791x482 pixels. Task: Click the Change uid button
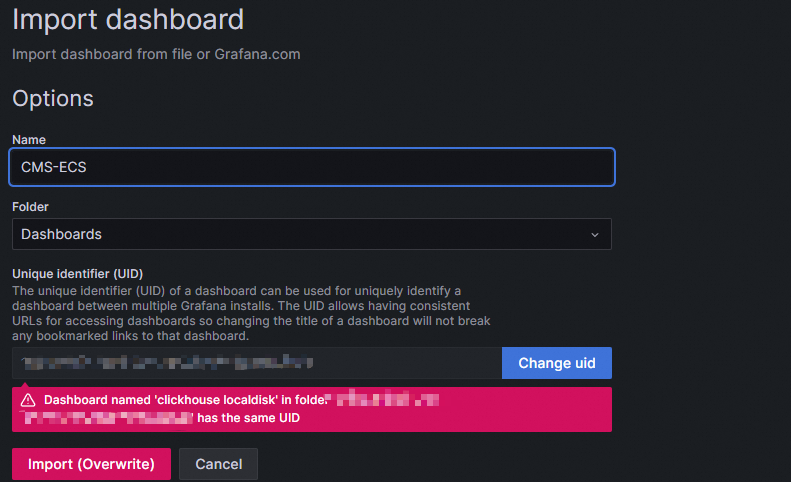point(556,363)
